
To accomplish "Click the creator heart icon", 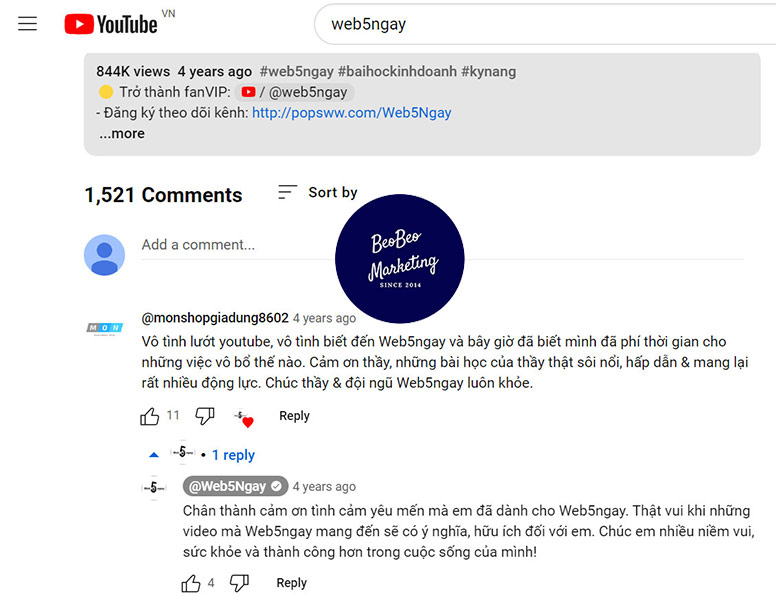I will point(243,417).
